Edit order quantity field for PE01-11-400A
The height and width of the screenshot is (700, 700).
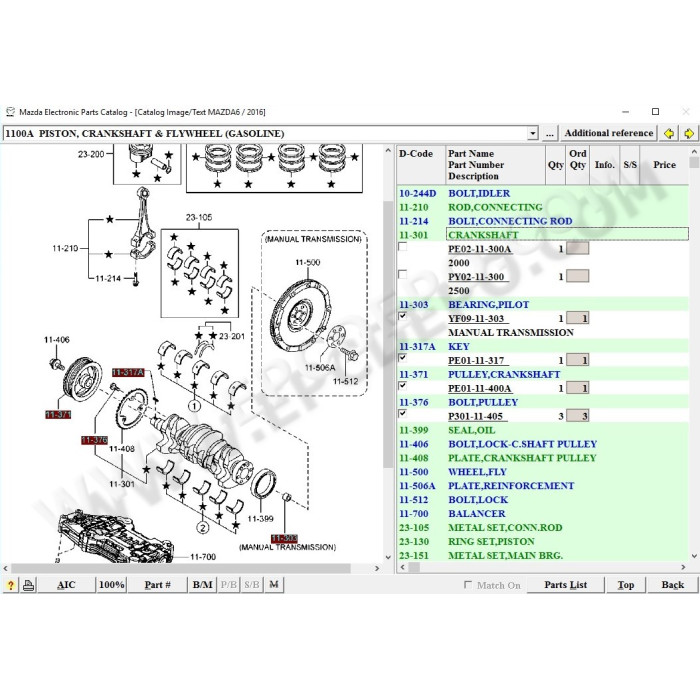point(577,388)
